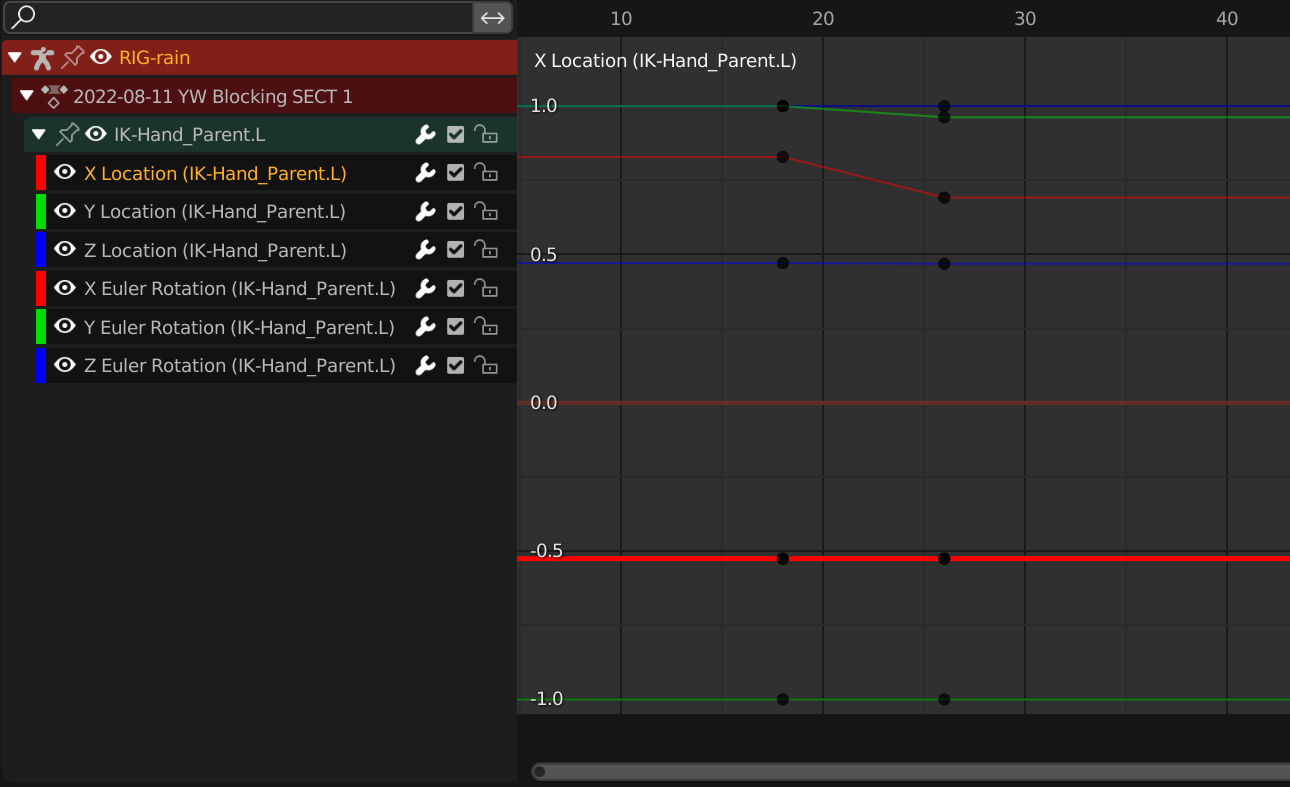Click wrench icon on X Euler Rotation row
Viewport: 1290px width, 787px height.
pos(425,289)
